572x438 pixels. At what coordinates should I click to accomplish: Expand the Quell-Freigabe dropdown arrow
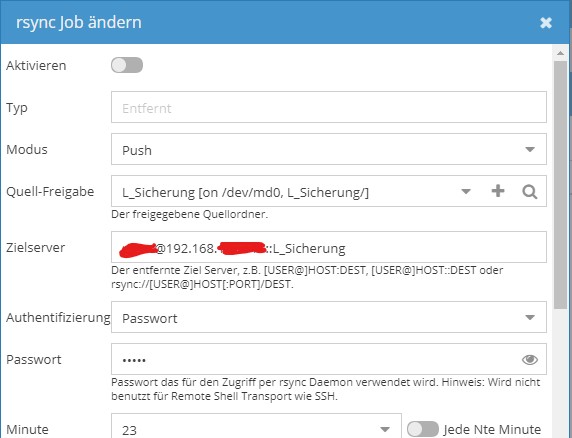pos(466,191)
